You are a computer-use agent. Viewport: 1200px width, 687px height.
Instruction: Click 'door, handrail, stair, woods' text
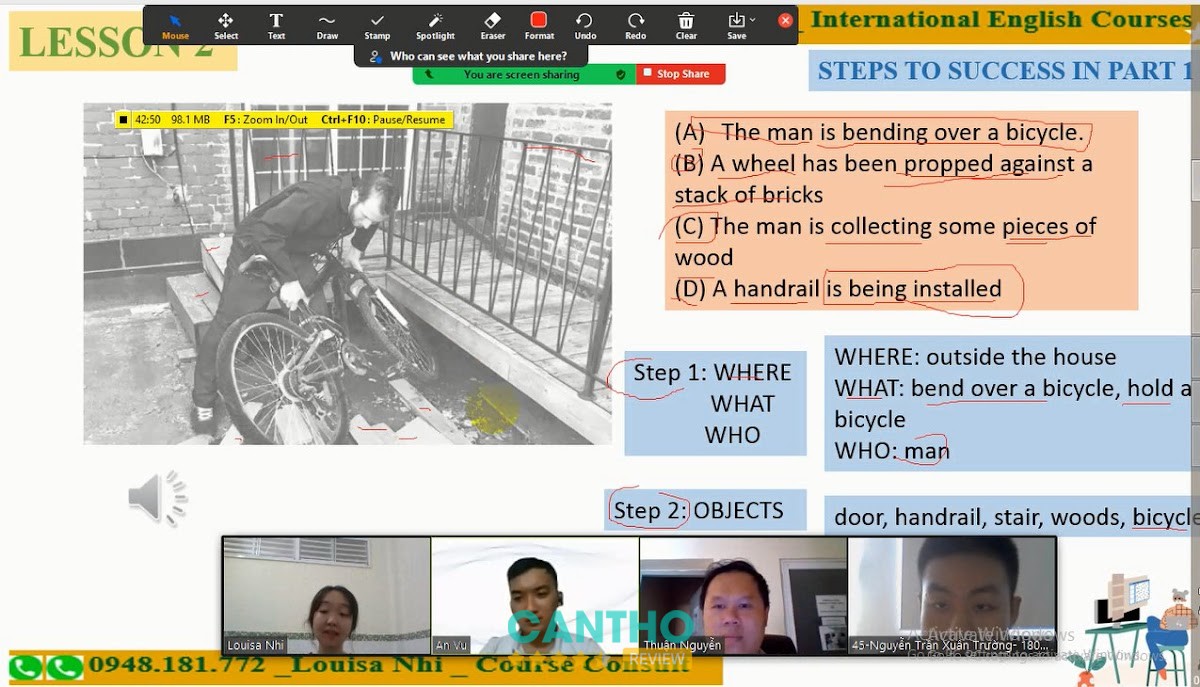pyautogui.click(x=980, y=517)
